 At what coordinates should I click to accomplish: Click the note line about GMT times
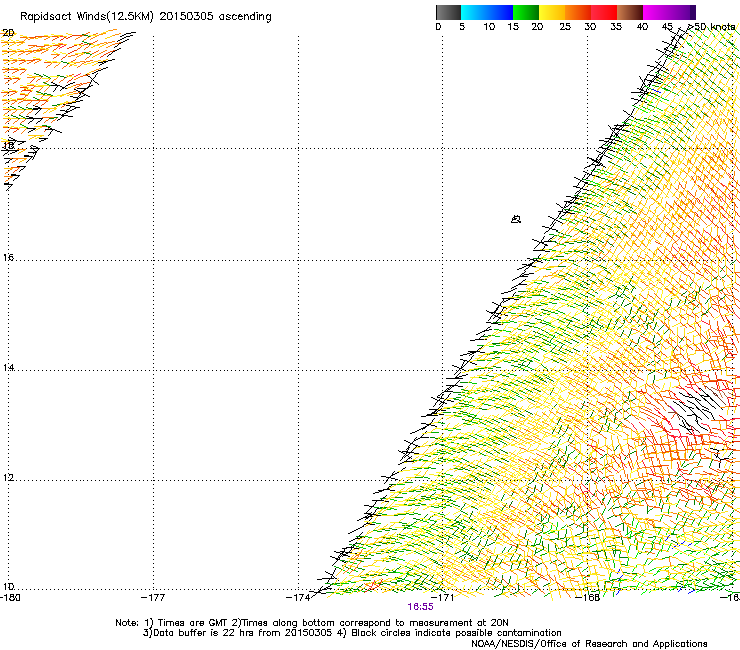pos(311,623)
